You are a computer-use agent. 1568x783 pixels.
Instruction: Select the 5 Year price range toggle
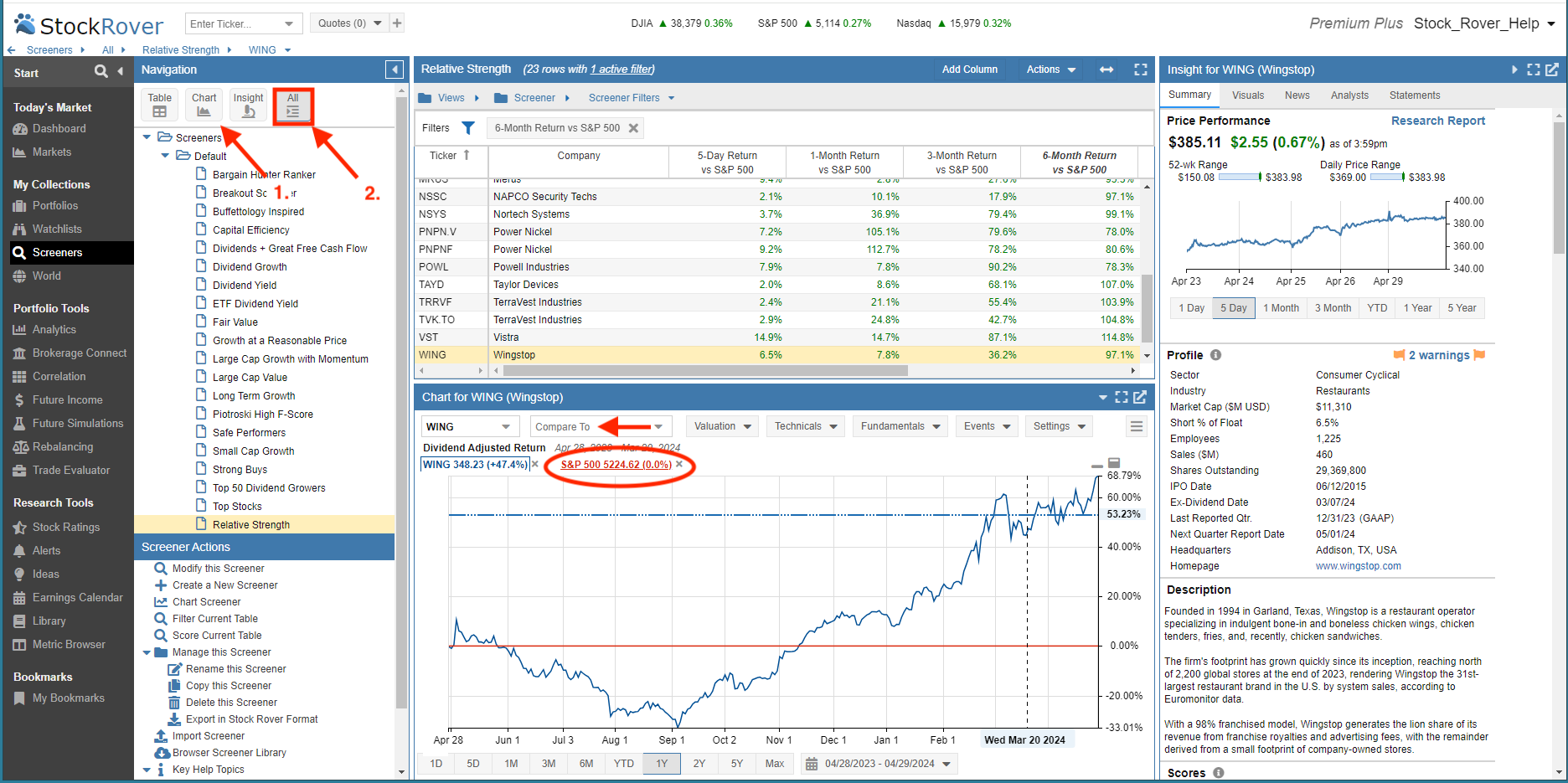click(1462, 308)
